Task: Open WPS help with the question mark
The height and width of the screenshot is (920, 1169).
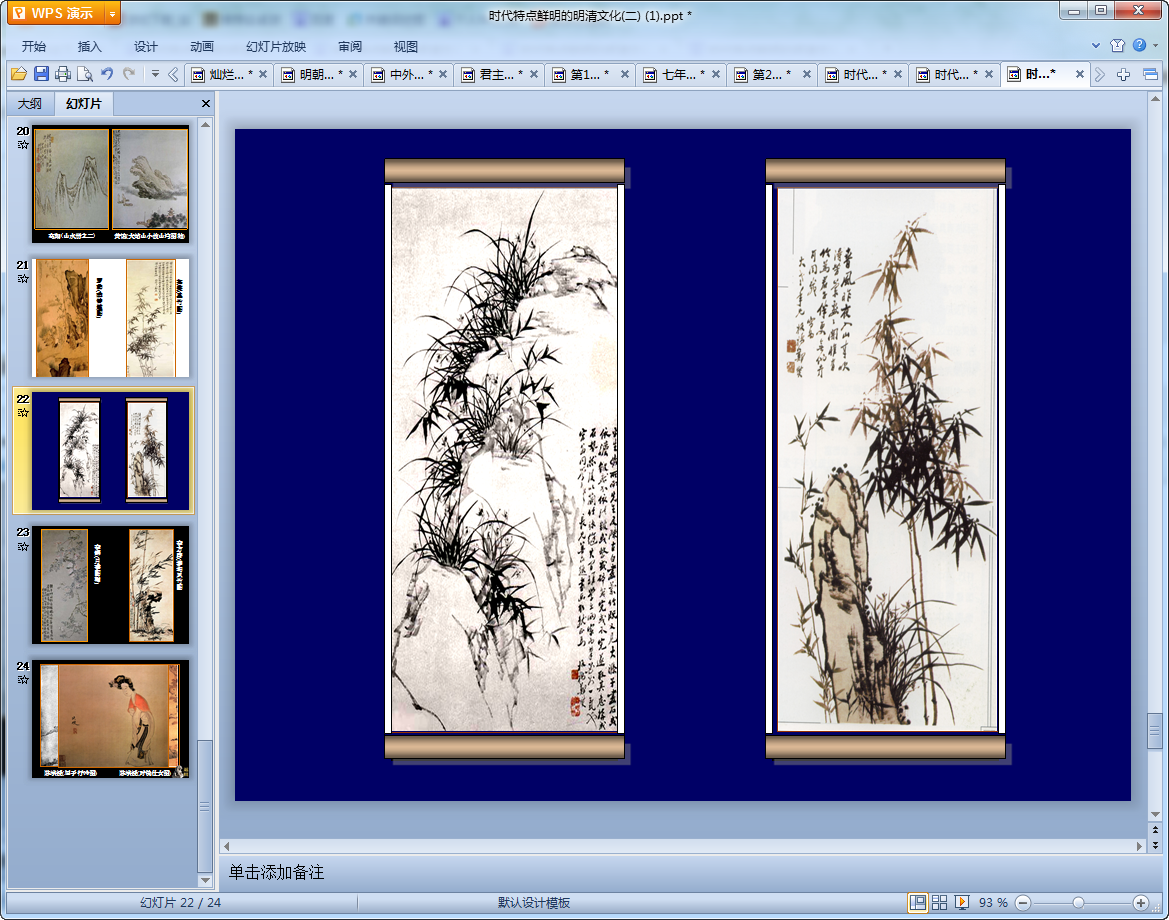Action: (x=1139, y=45)
